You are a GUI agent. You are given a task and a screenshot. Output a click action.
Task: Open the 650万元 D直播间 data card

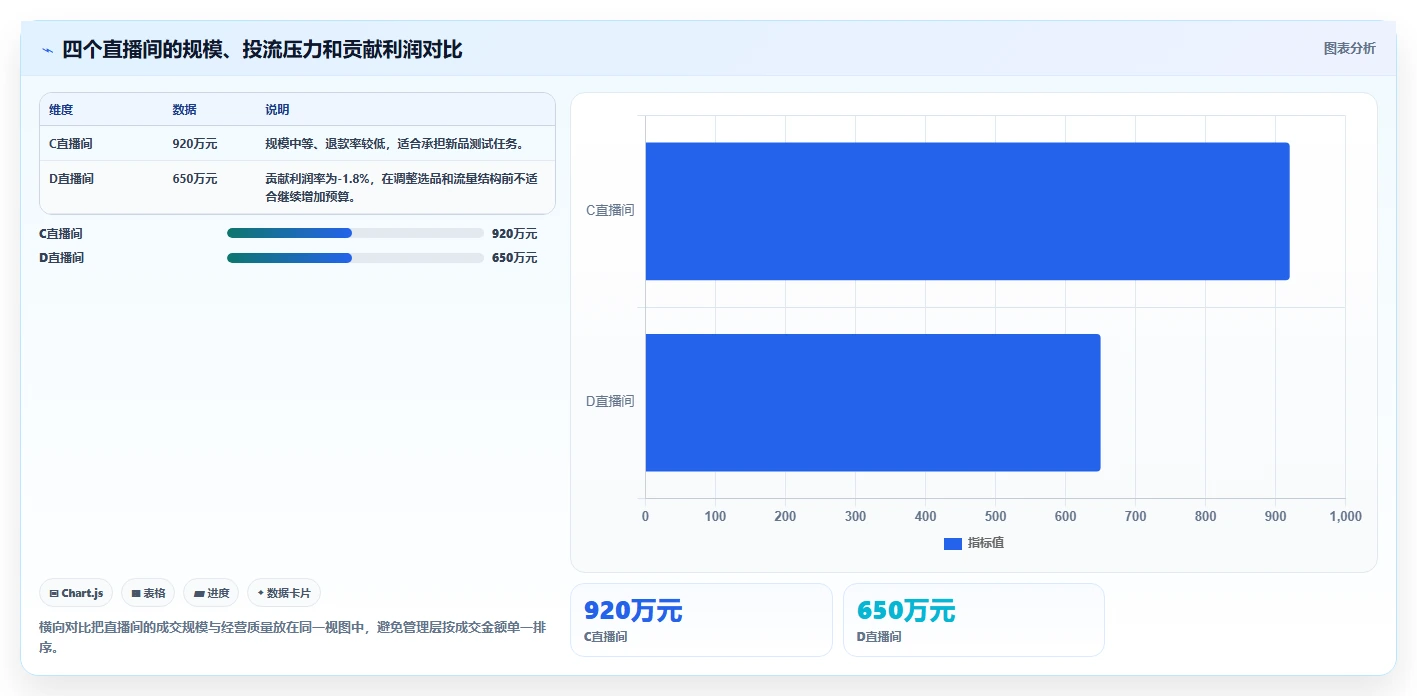pyautogui.click(x=974, y=620)
